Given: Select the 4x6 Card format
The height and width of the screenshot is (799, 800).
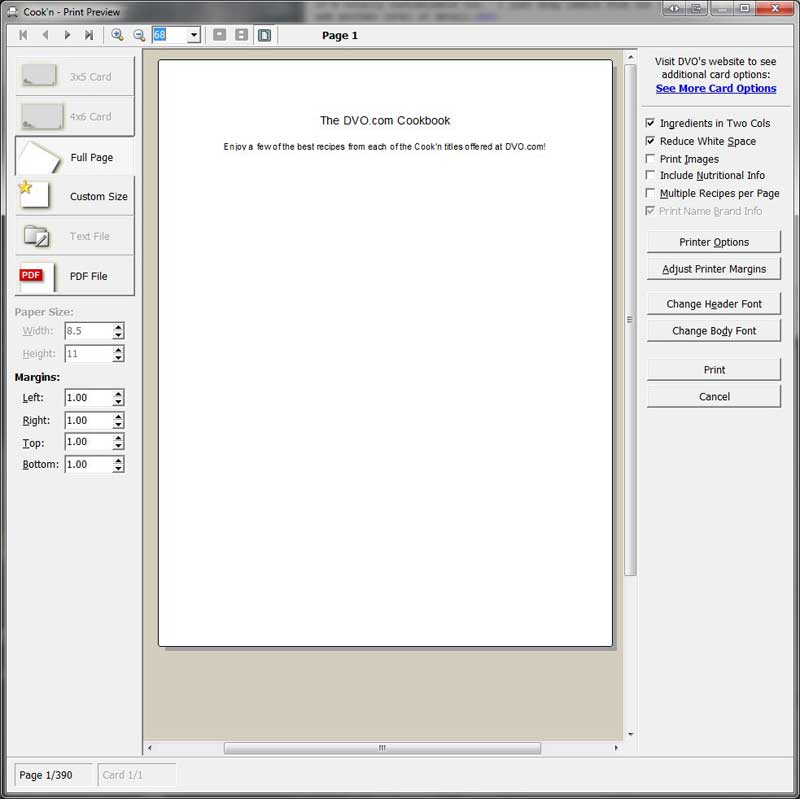Looking at the screenshot, I should (74, 116).
